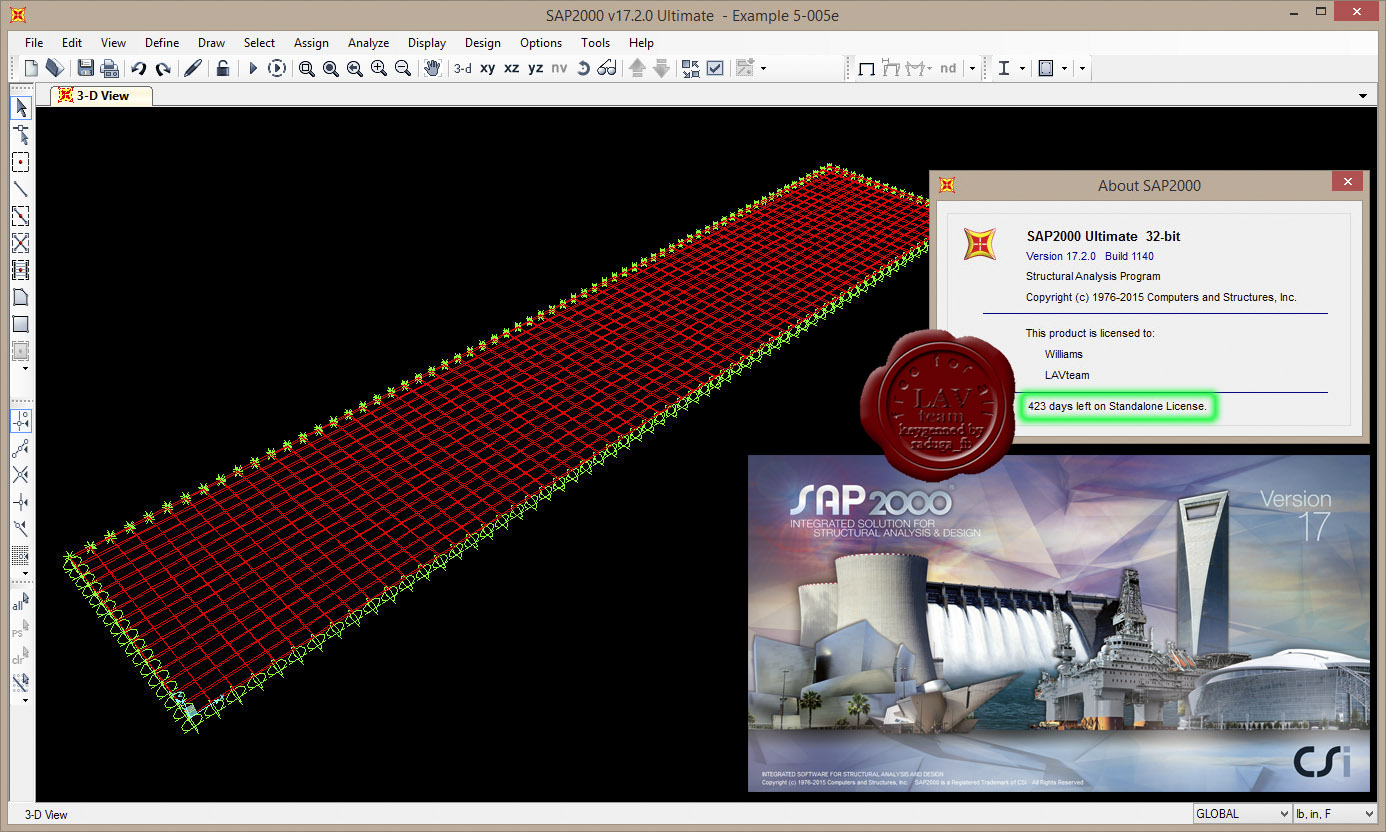
Task: Select the reshape object tool
Action: (20, 134)
